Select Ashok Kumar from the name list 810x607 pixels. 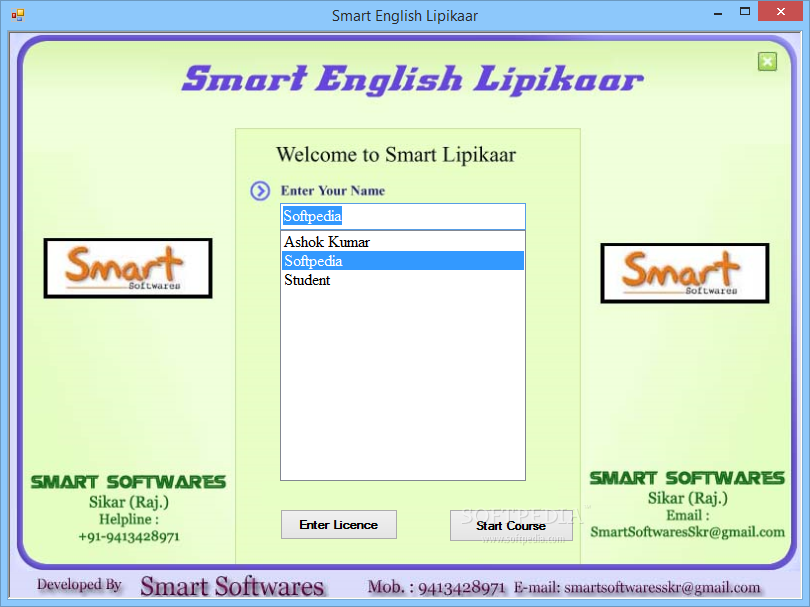click(403, 242)
